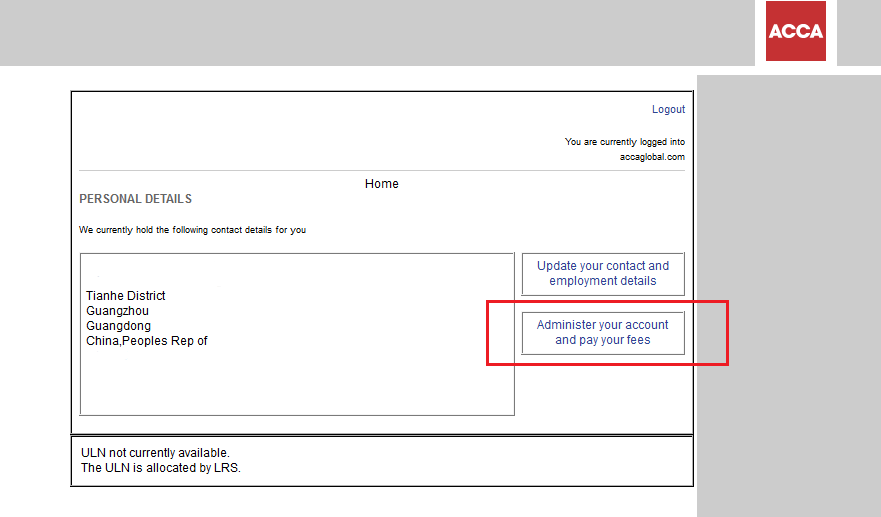Click the Logout link
The image size is (881, 517).
click(668, 109)
